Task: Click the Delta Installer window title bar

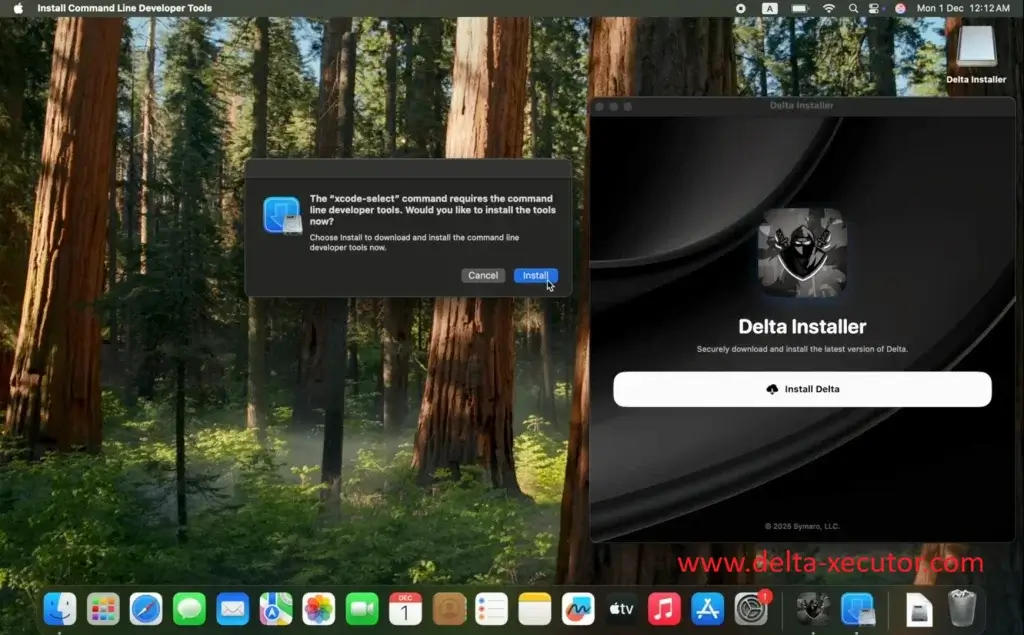Action: [x=802, y=106]
